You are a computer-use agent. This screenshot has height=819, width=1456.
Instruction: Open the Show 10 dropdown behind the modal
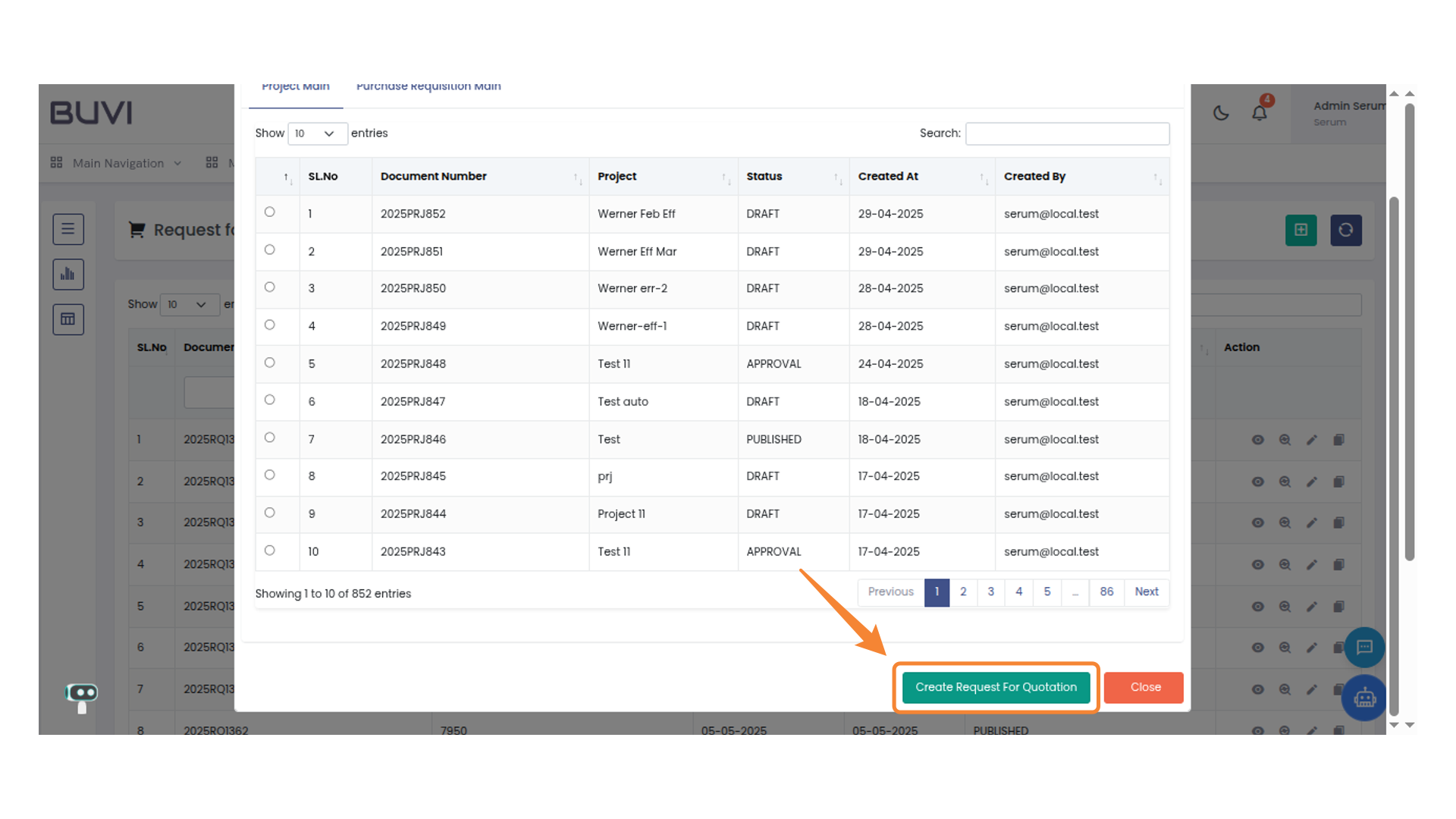(190, 304)
